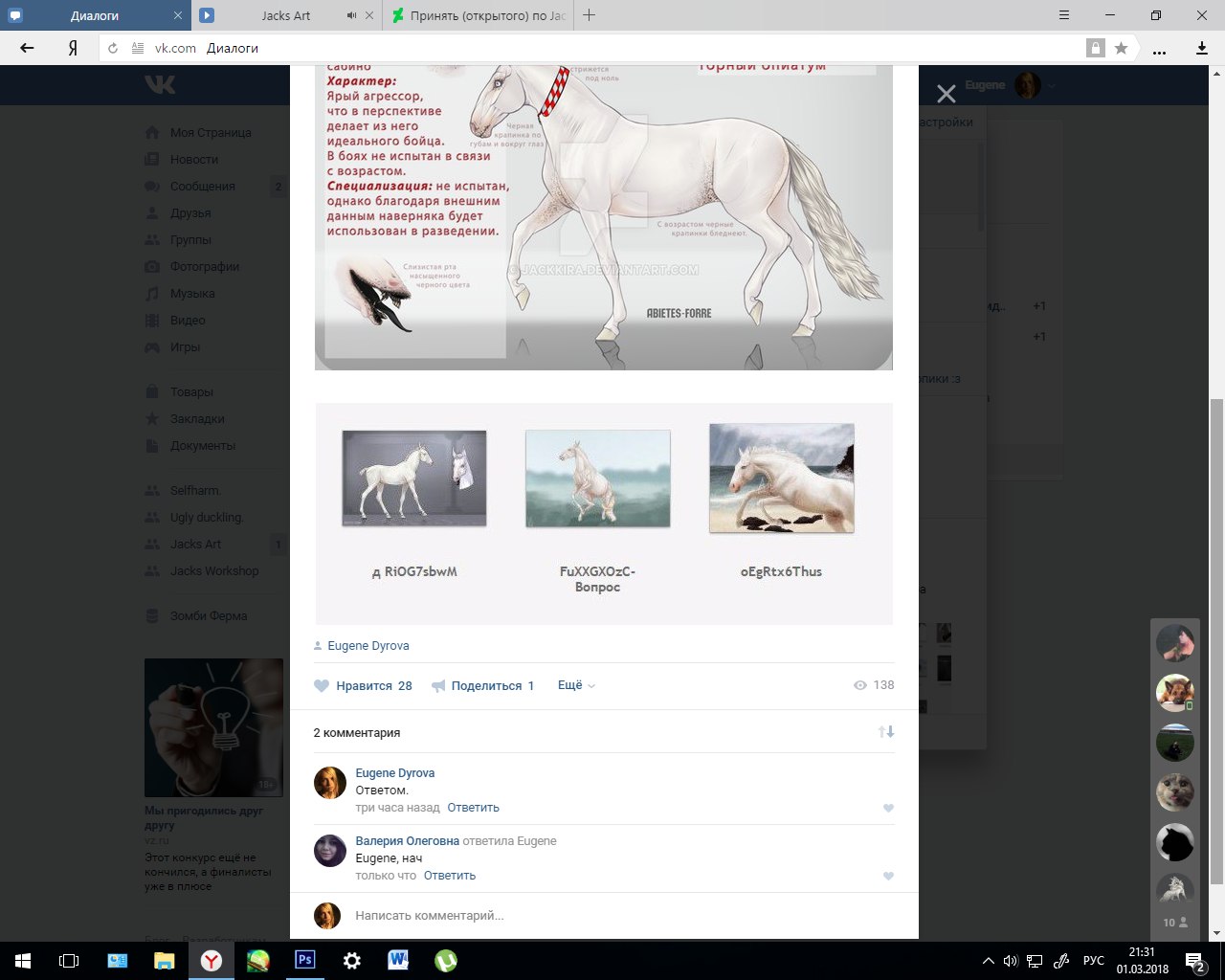This screenshot has height=980, width=1225.
Task: Reply to Валерия Олеговна's comment
Action: click(x=449, y=876)
